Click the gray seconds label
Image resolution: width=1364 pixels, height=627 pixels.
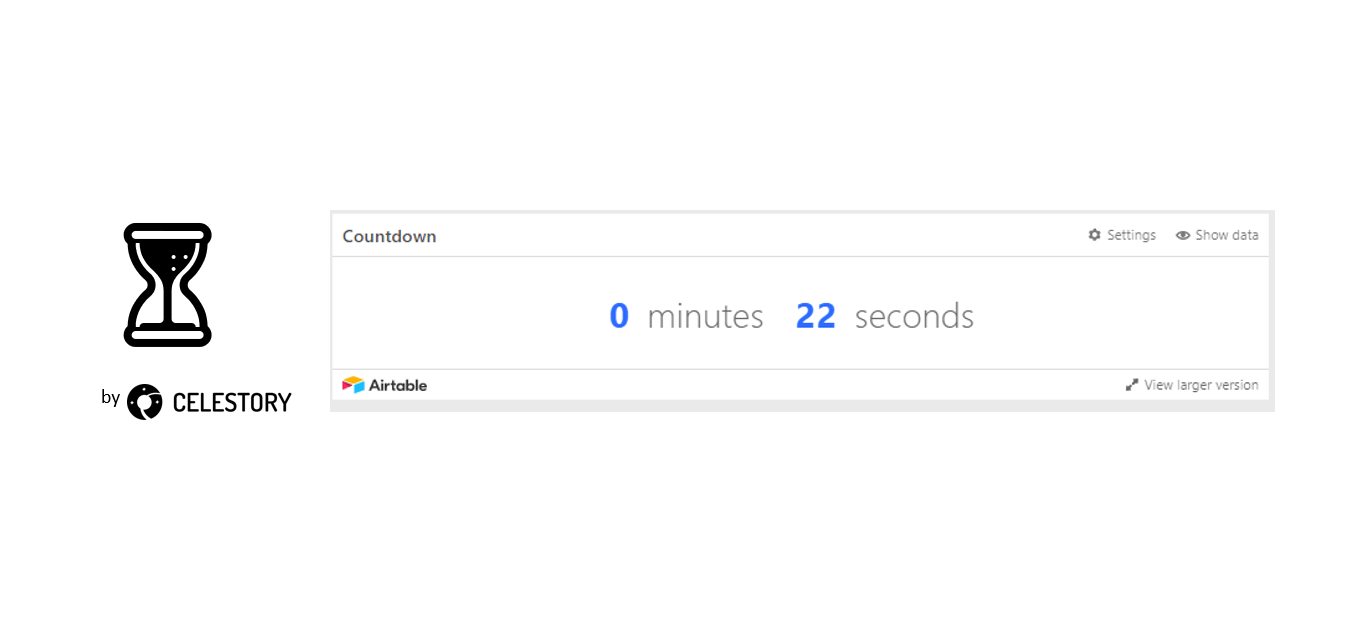tap(914, 316)
